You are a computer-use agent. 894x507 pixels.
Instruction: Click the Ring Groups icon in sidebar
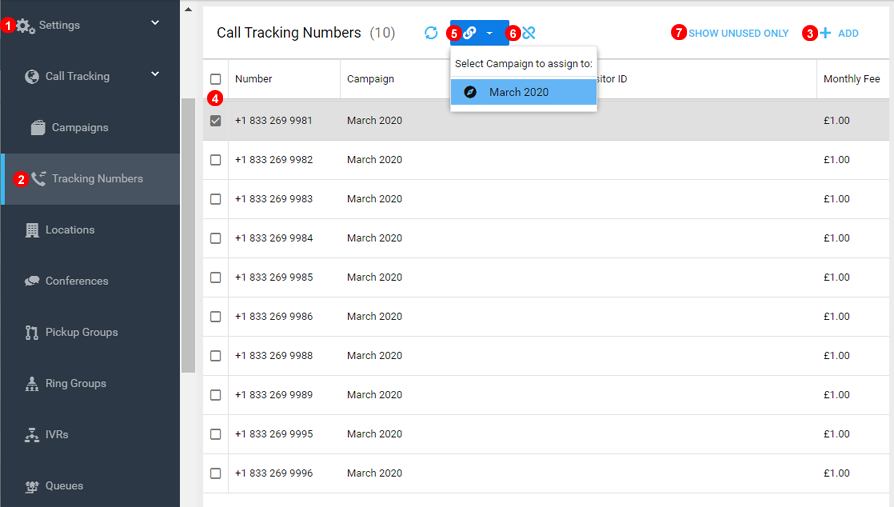click(x=32, y=383)
